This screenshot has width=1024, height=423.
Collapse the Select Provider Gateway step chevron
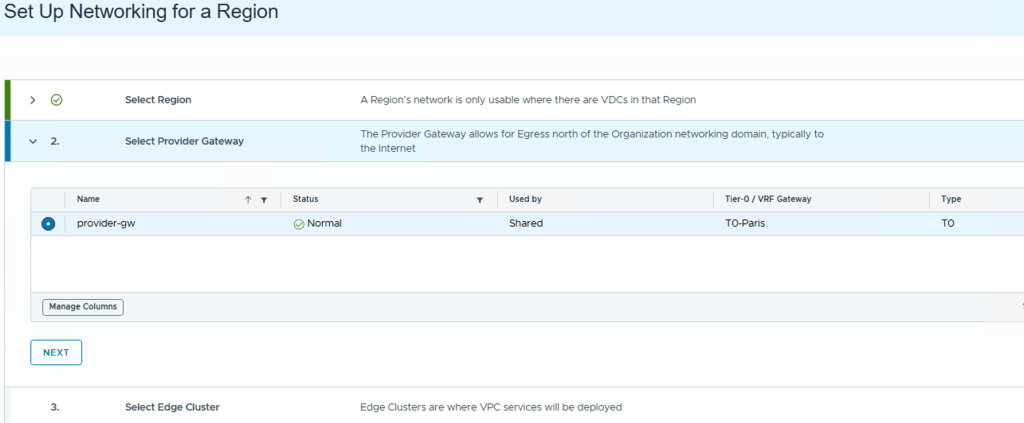tap(33, 141)
